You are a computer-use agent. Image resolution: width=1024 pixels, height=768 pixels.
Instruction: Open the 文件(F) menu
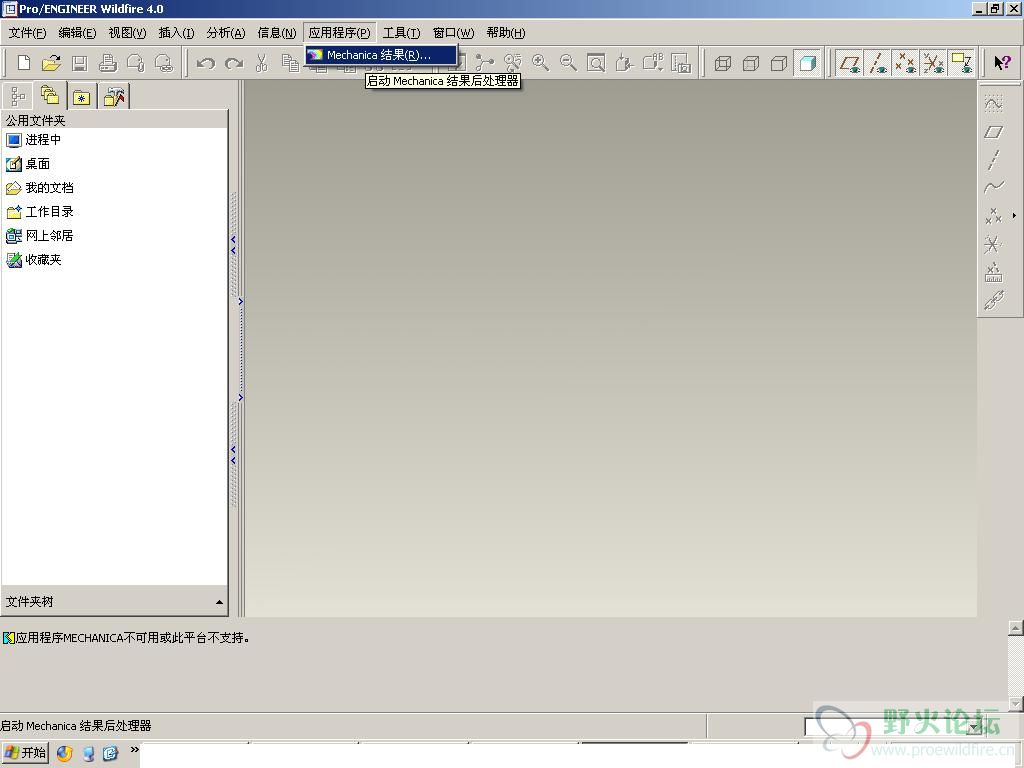(x=27, y=33)
